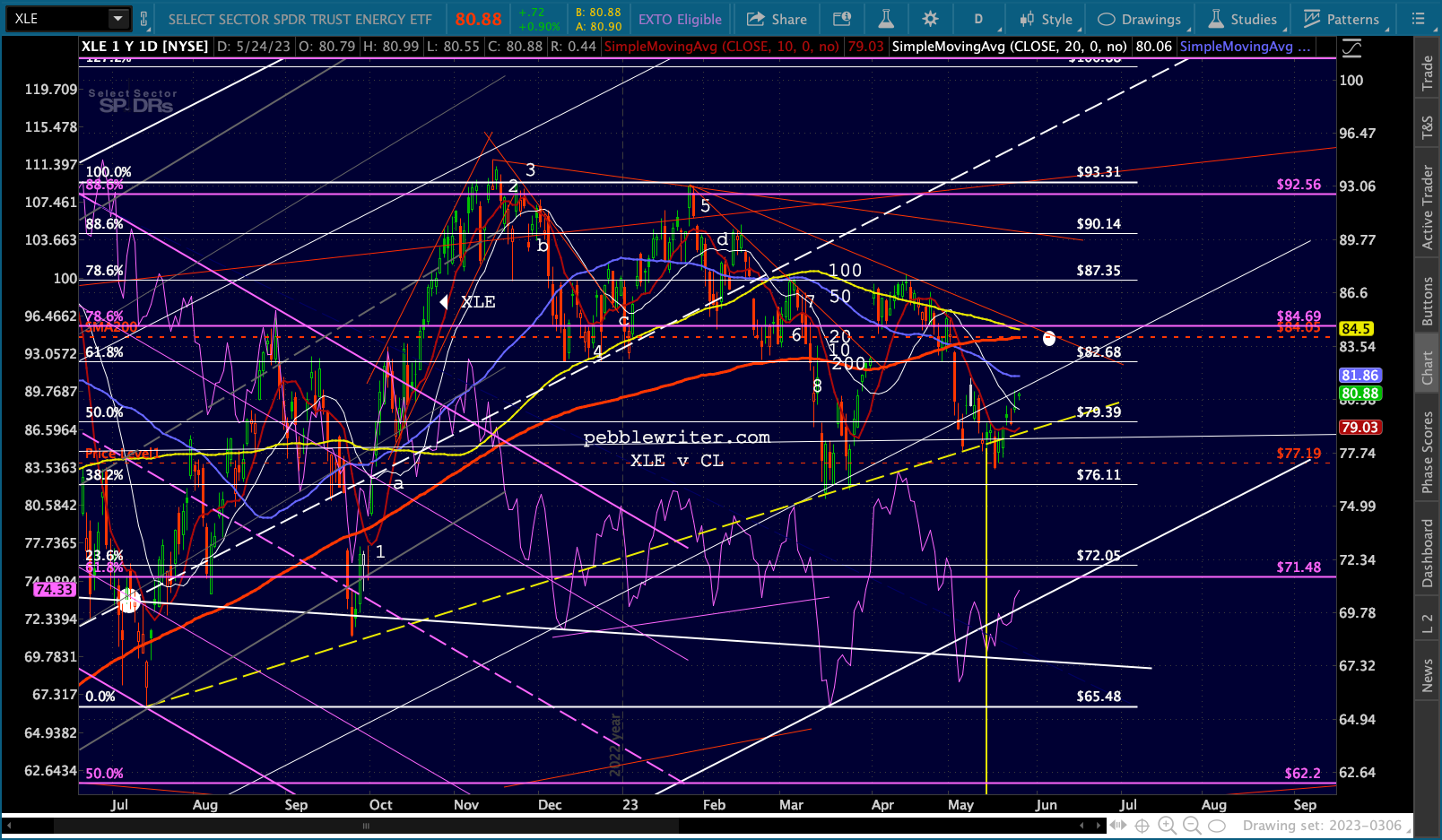Click the EXTO Eligible label

(680, 19)
